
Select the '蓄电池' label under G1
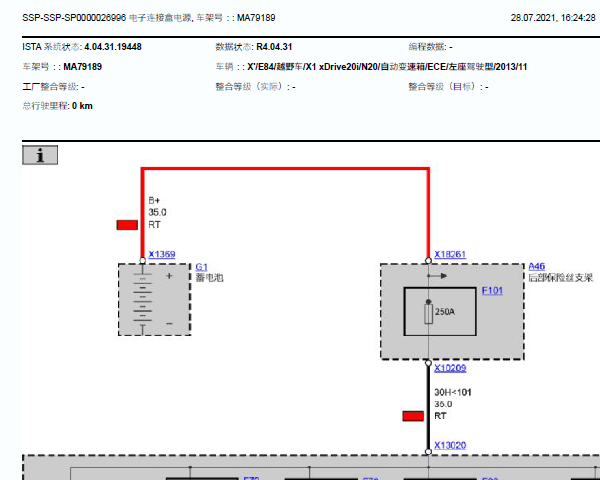[209, 278]
